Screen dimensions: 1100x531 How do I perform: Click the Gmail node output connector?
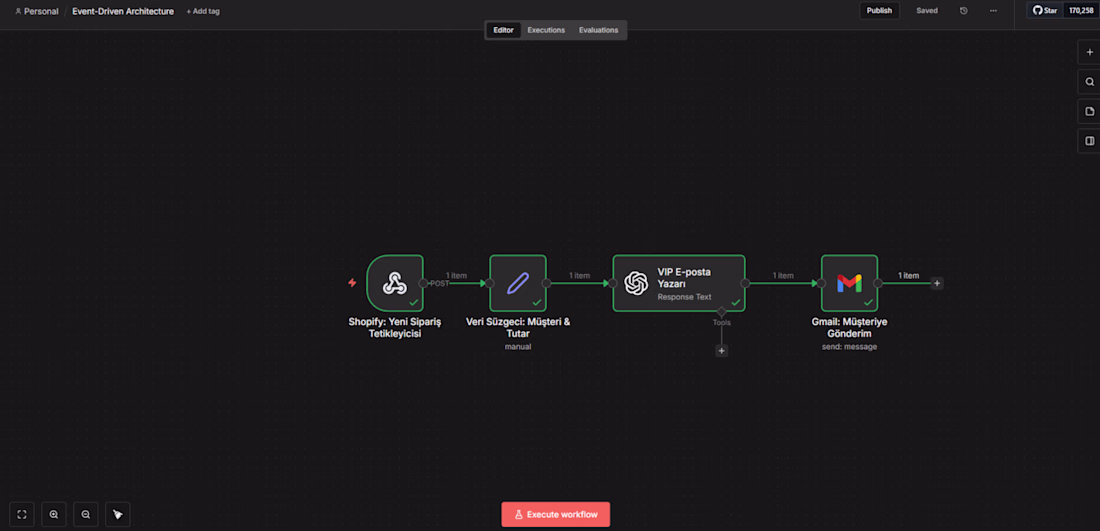coord(878,283)
